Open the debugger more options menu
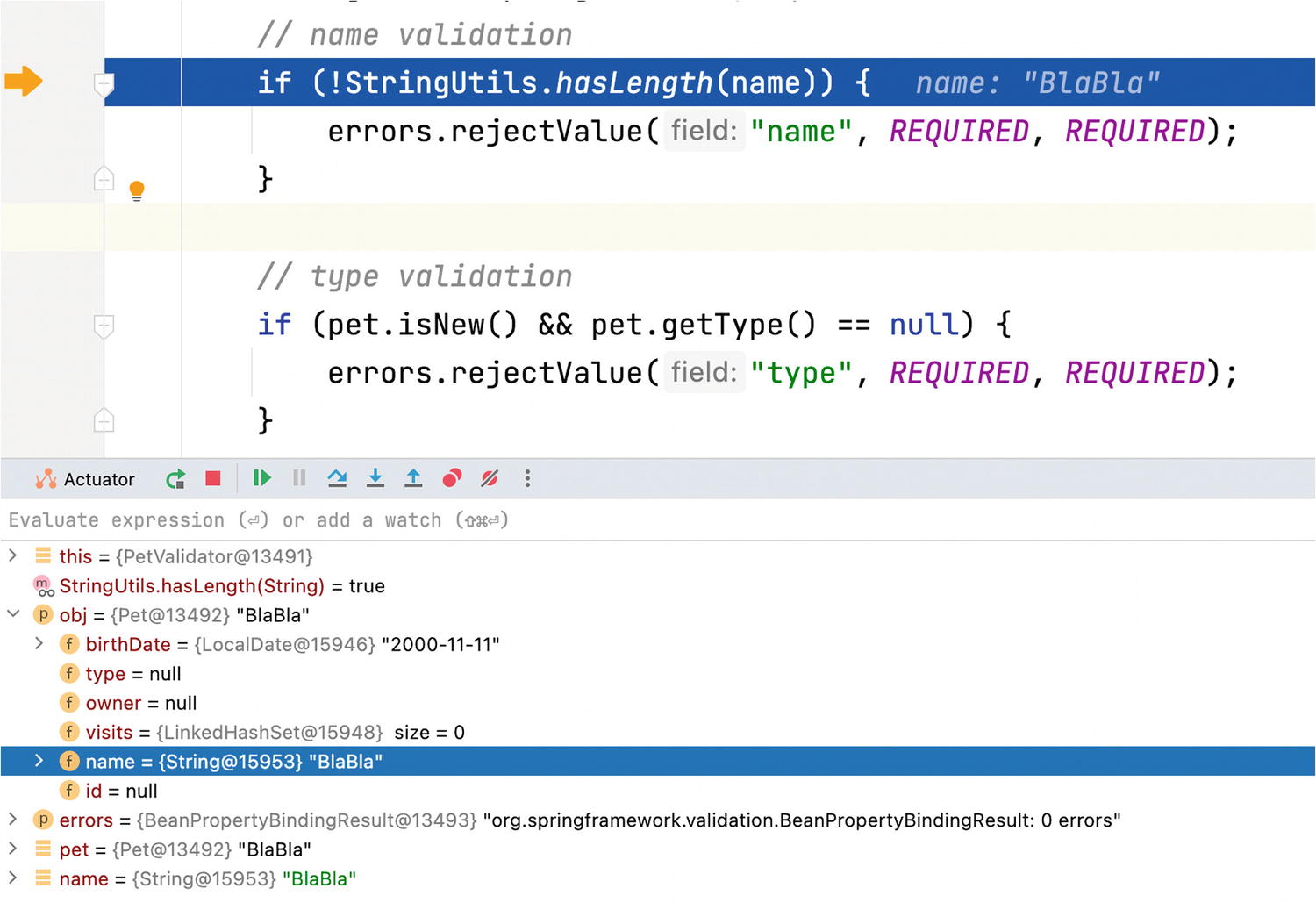1316x917 pixels. (527, 478)
